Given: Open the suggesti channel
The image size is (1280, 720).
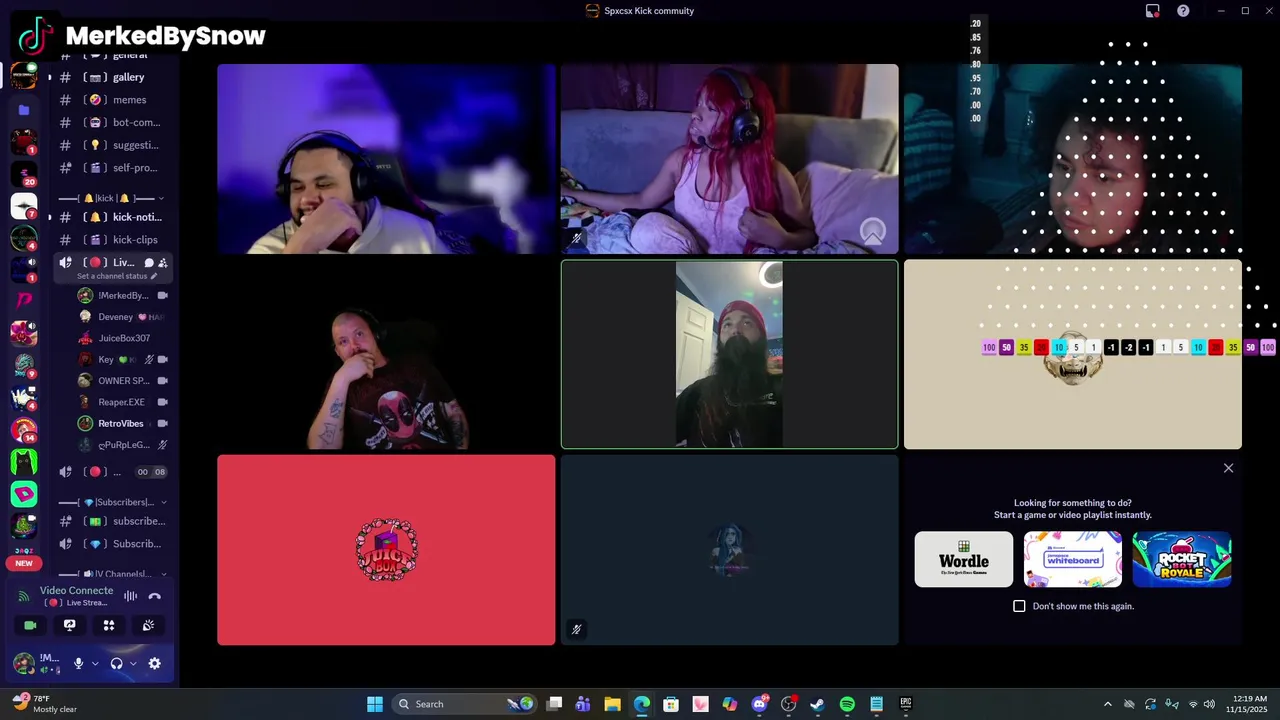Looking at the screenshot, I should pos(112,145).
